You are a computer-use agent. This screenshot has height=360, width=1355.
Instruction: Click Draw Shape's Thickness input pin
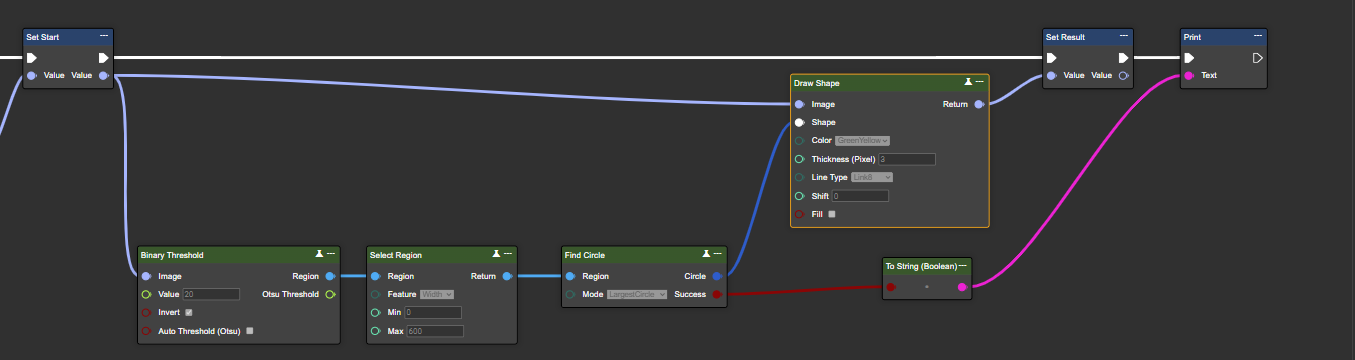799,159
